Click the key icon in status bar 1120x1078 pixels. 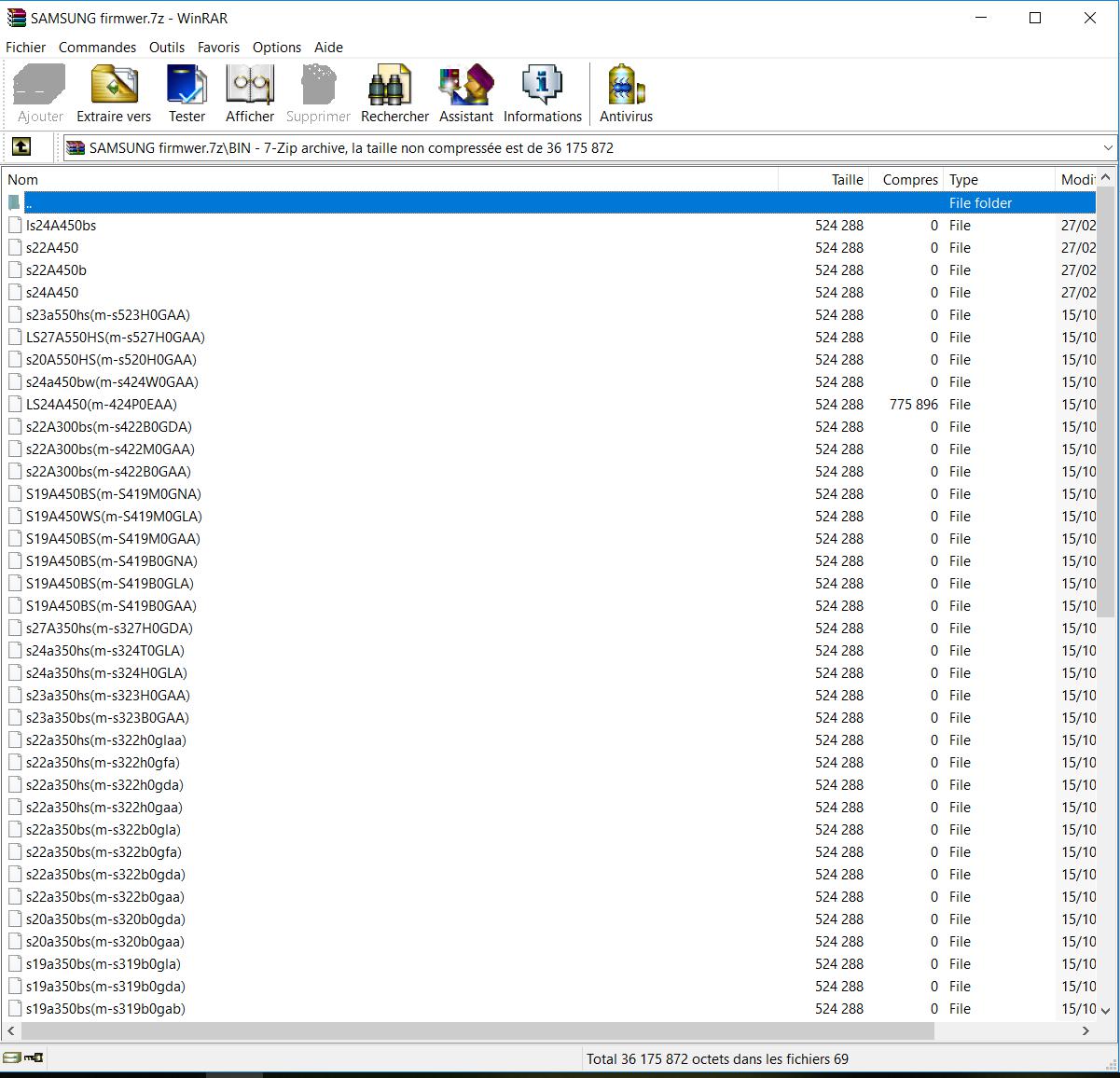pyautogui.click(x=34, y=1057)
